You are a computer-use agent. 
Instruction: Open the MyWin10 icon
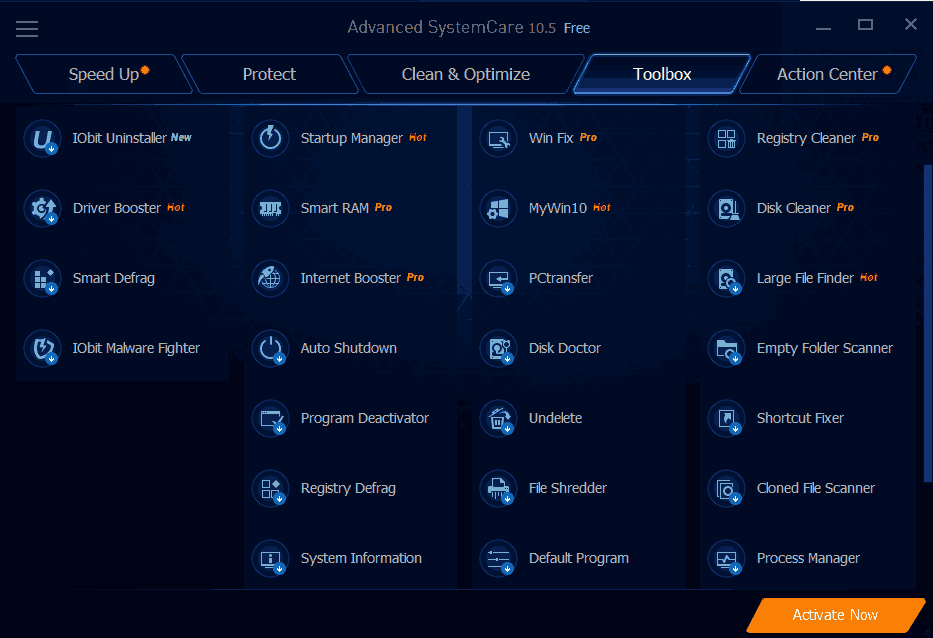coord(499,208)
